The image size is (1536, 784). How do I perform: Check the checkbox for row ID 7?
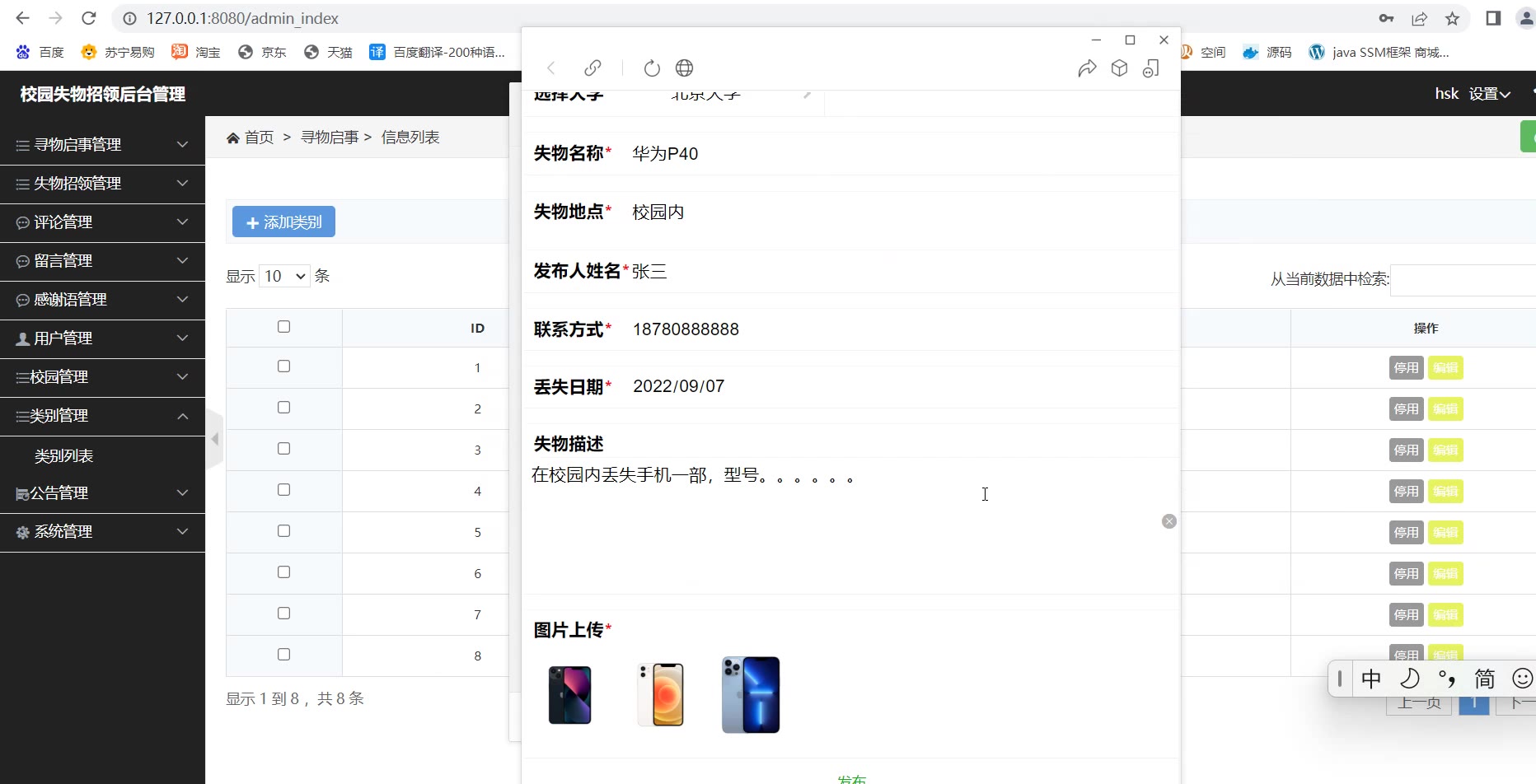(284, 614)
